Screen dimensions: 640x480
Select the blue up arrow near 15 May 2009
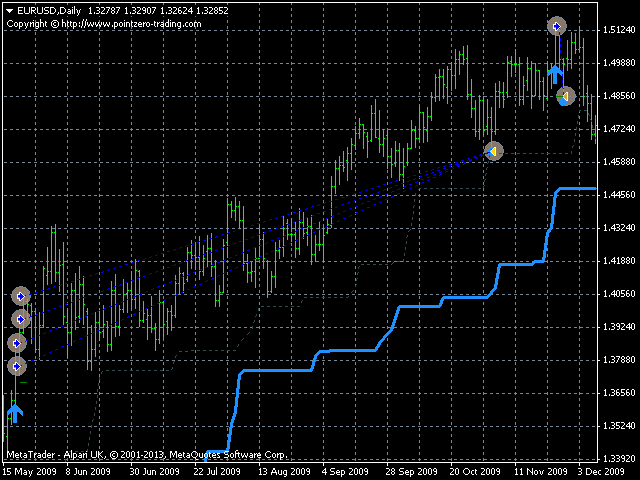[x=15, y=412]
